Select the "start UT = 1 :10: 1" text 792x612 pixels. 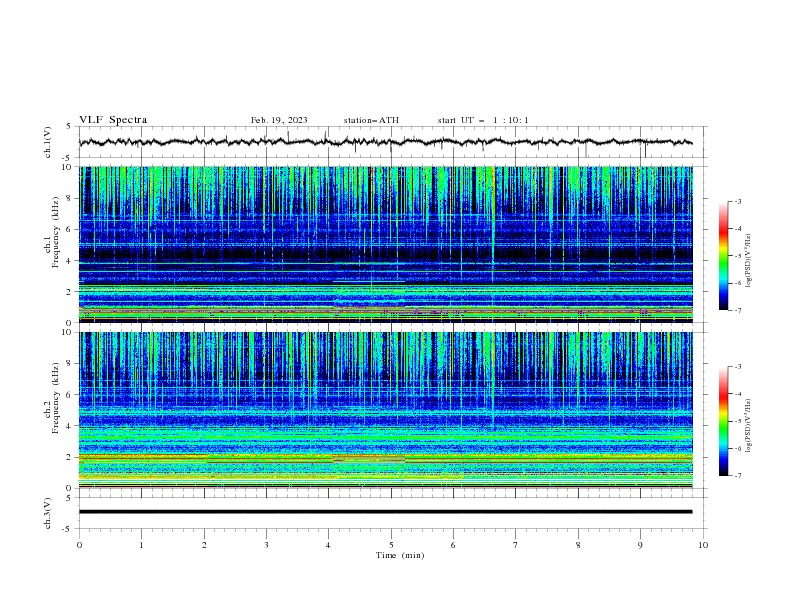click(483, 120)
